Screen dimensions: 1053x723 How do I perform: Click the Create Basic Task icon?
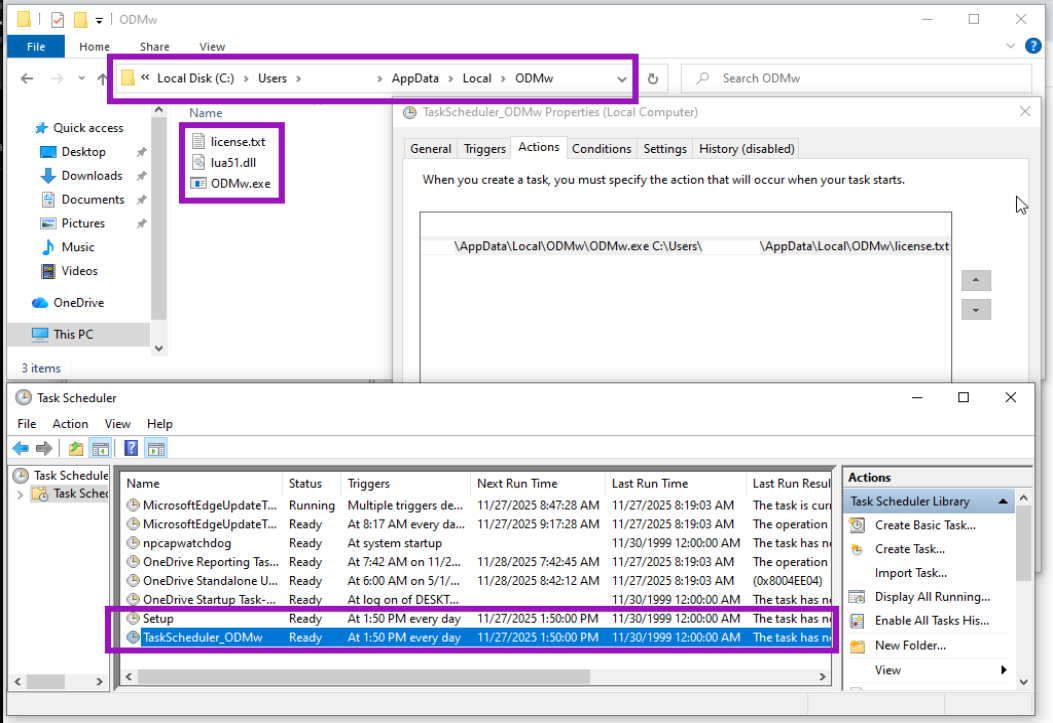click(x=858, y=525)
